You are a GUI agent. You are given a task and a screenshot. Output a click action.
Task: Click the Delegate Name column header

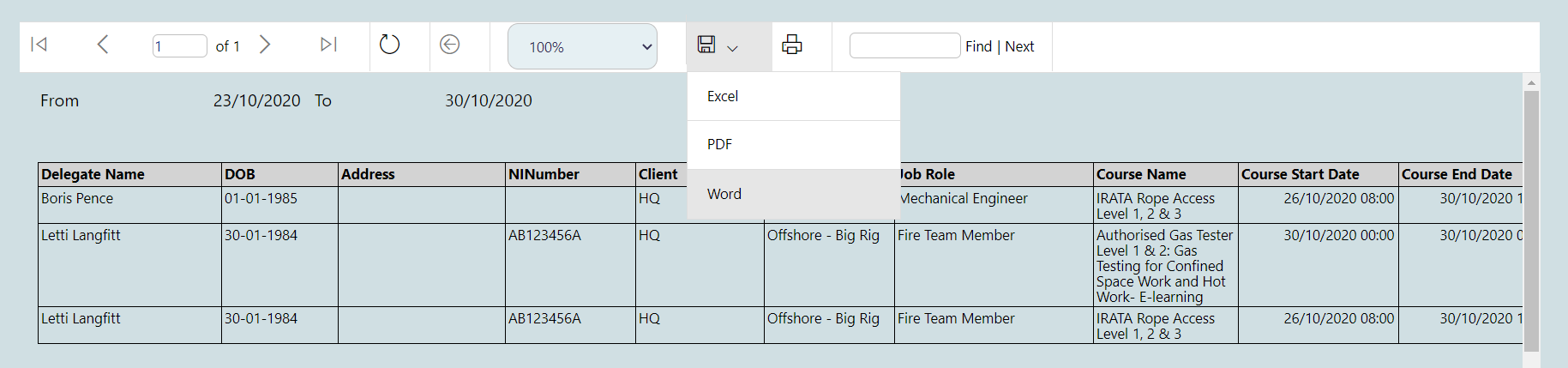click(93, 174)
